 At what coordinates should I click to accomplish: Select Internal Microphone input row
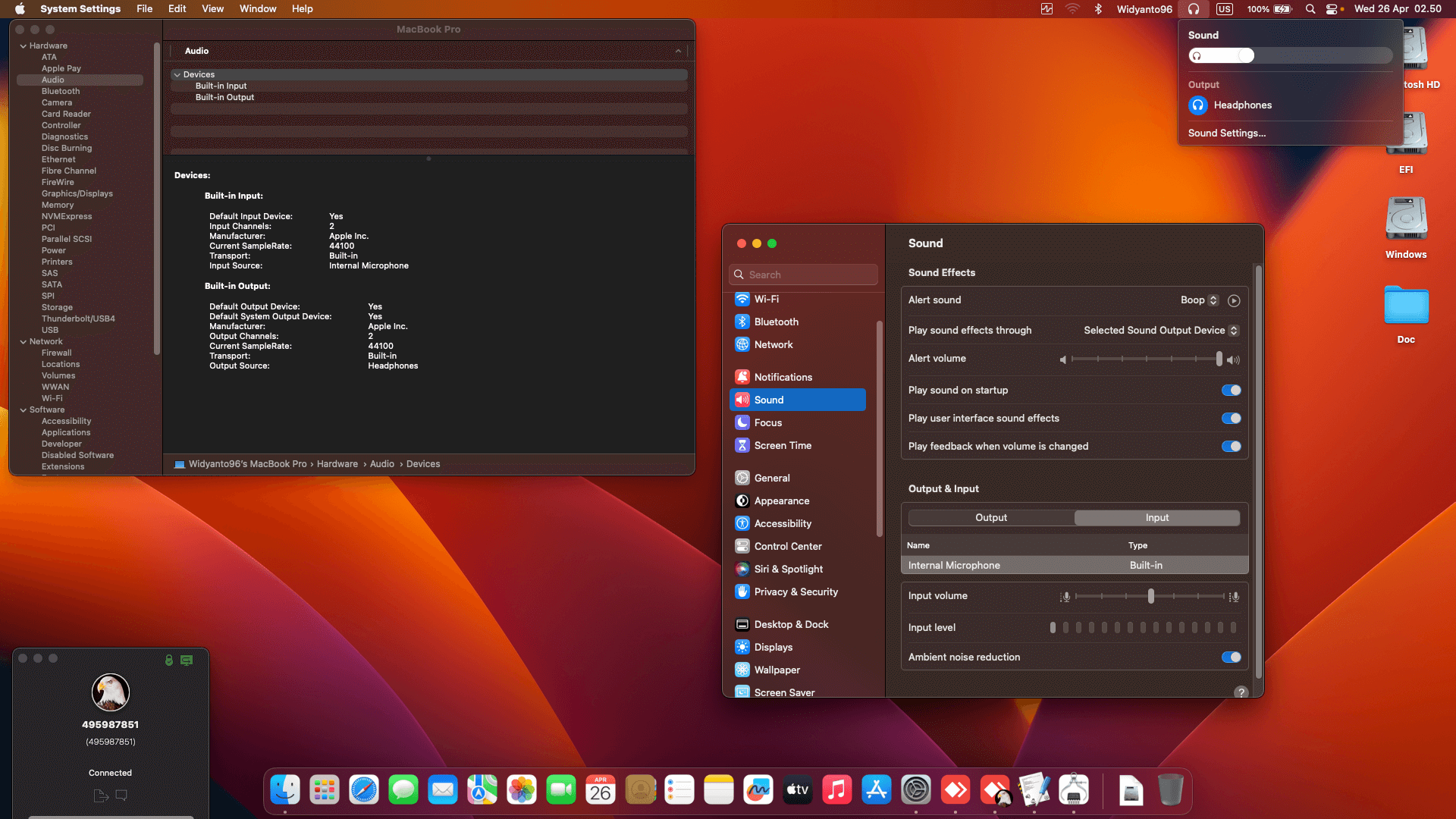click(x=1075, y=566)
